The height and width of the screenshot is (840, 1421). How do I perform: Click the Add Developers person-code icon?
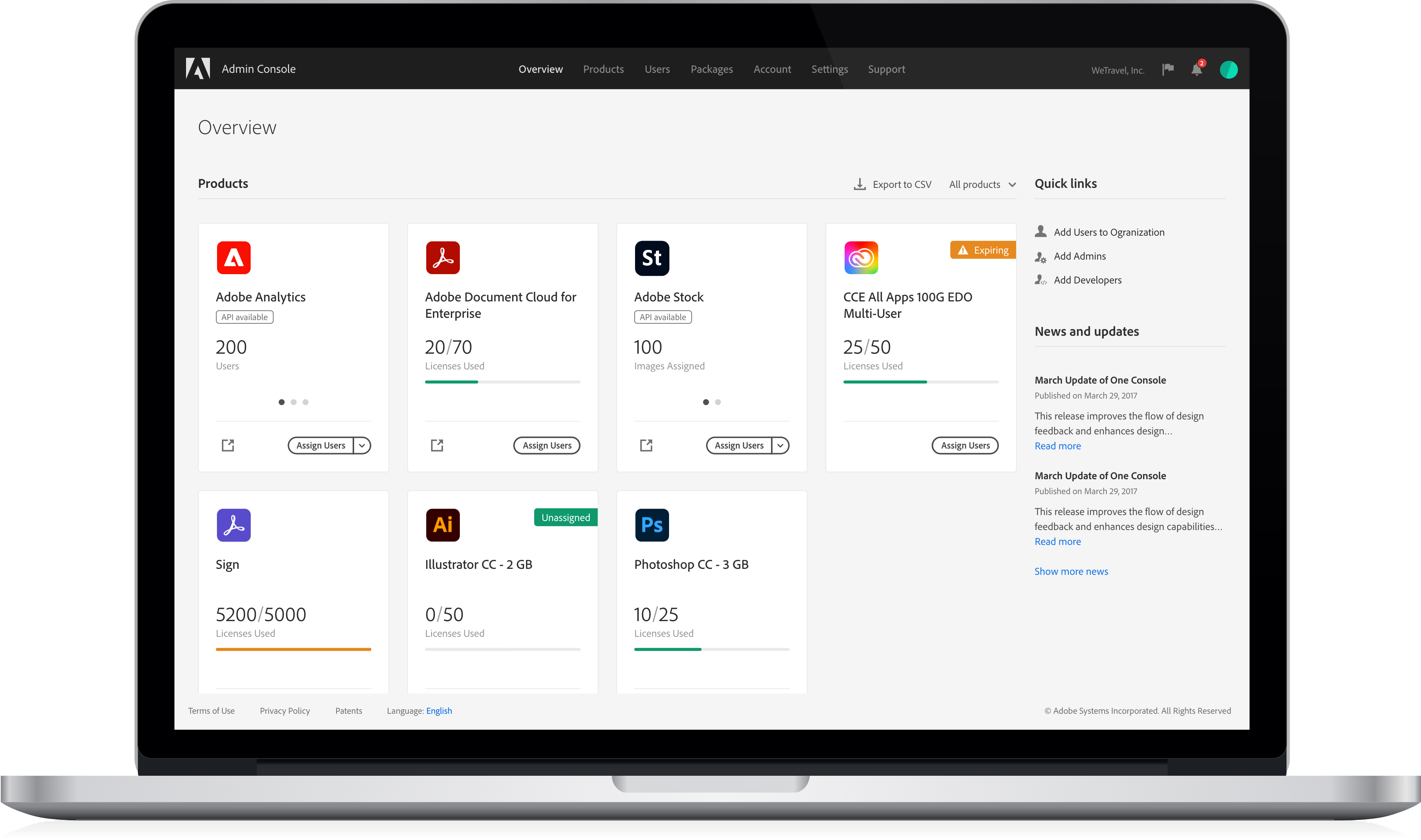[1041, 280]
